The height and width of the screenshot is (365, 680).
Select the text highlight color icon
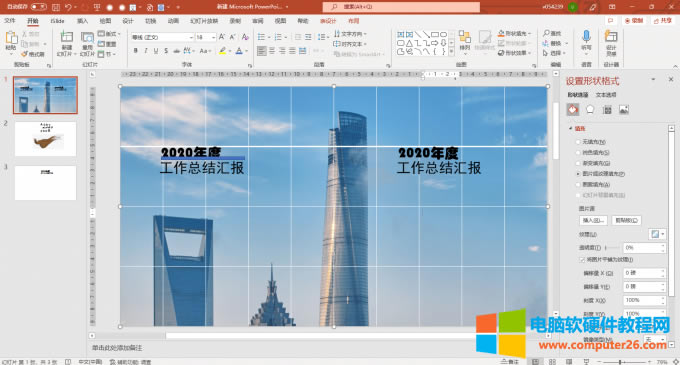222,51
